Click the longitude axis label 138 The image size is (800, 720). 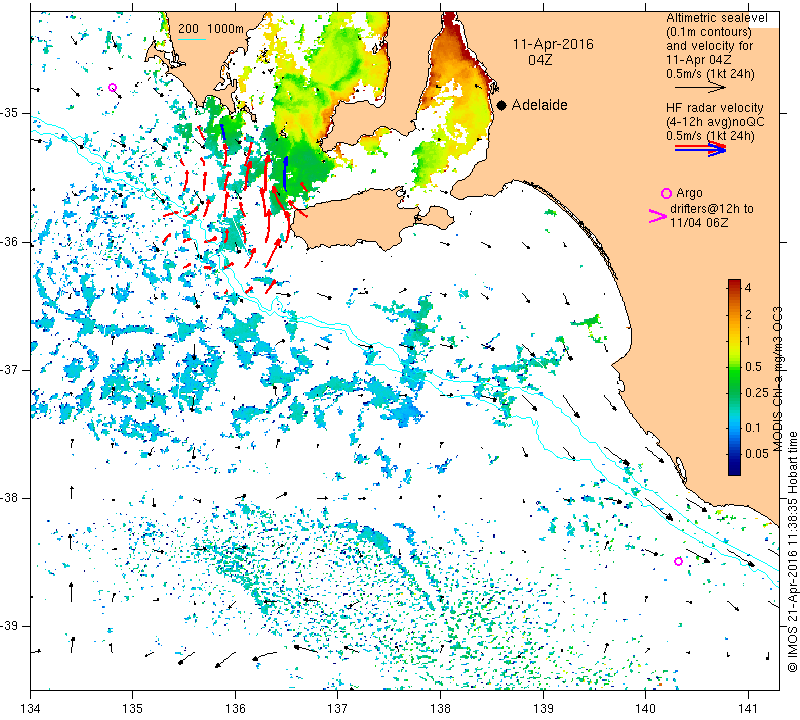tap(441, 709)
